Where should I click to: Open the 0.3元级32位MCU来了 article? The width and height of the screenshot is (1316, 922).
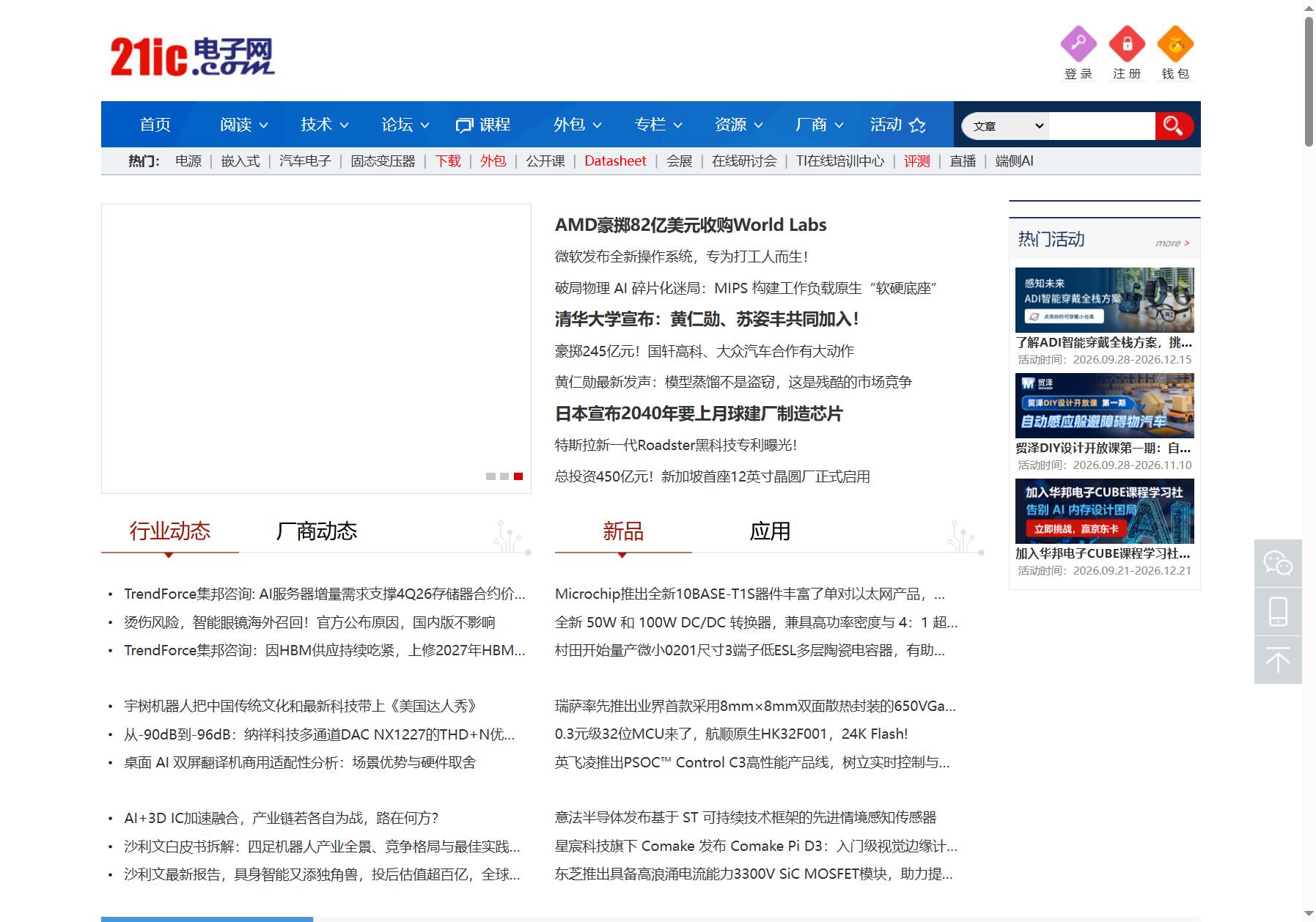(x=731, y=734)
